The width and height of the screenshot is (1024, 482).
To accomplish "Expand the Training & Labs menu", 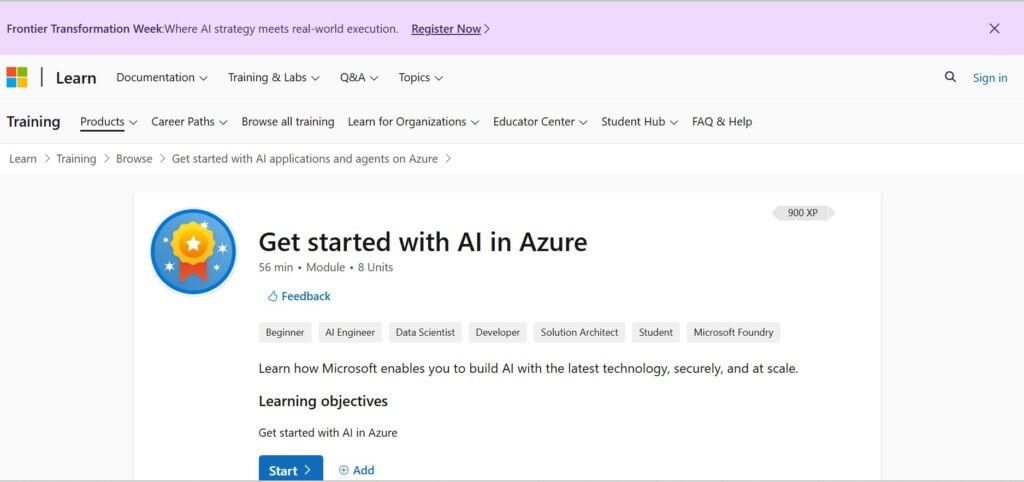I will click(x=274, y=77).
